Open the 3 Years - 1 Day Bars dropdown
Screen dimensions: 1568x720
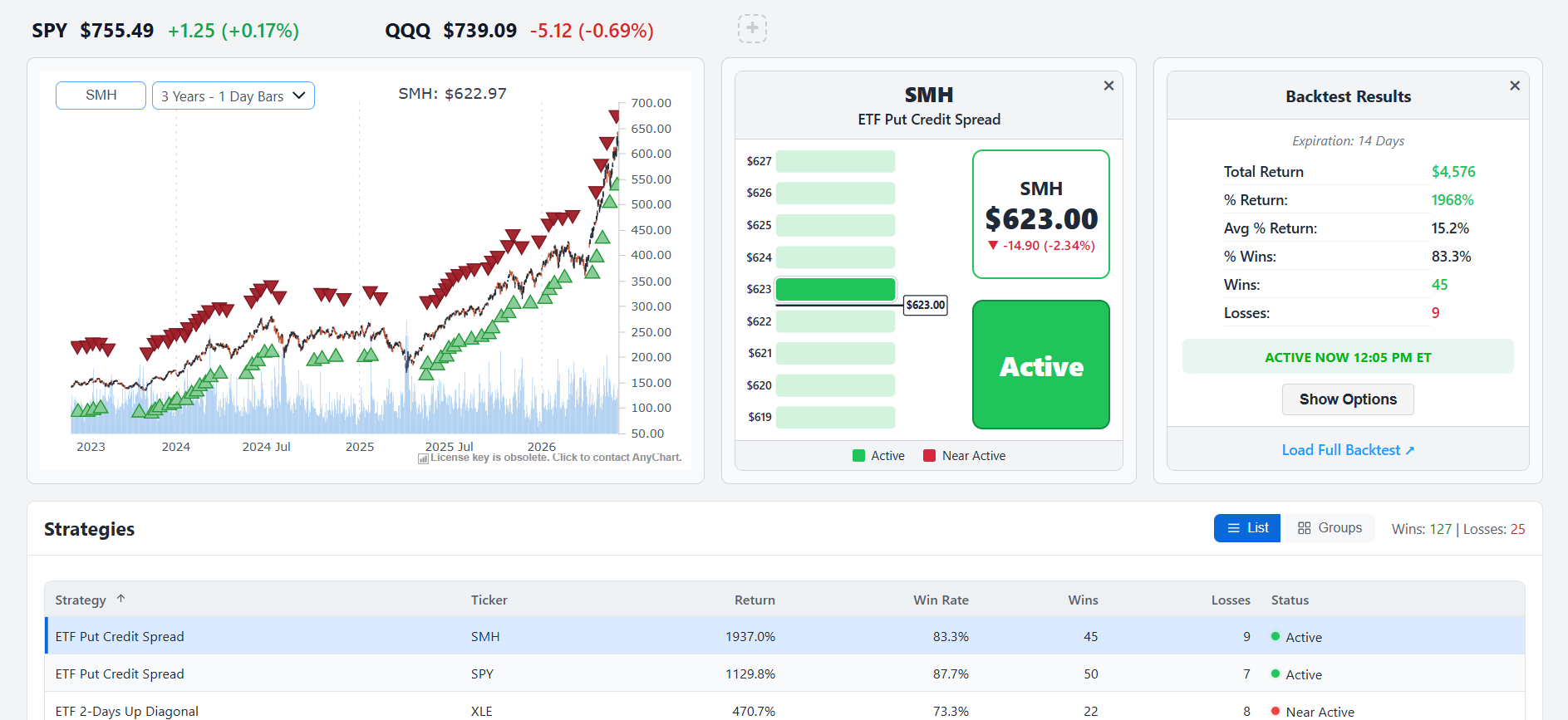233,96
